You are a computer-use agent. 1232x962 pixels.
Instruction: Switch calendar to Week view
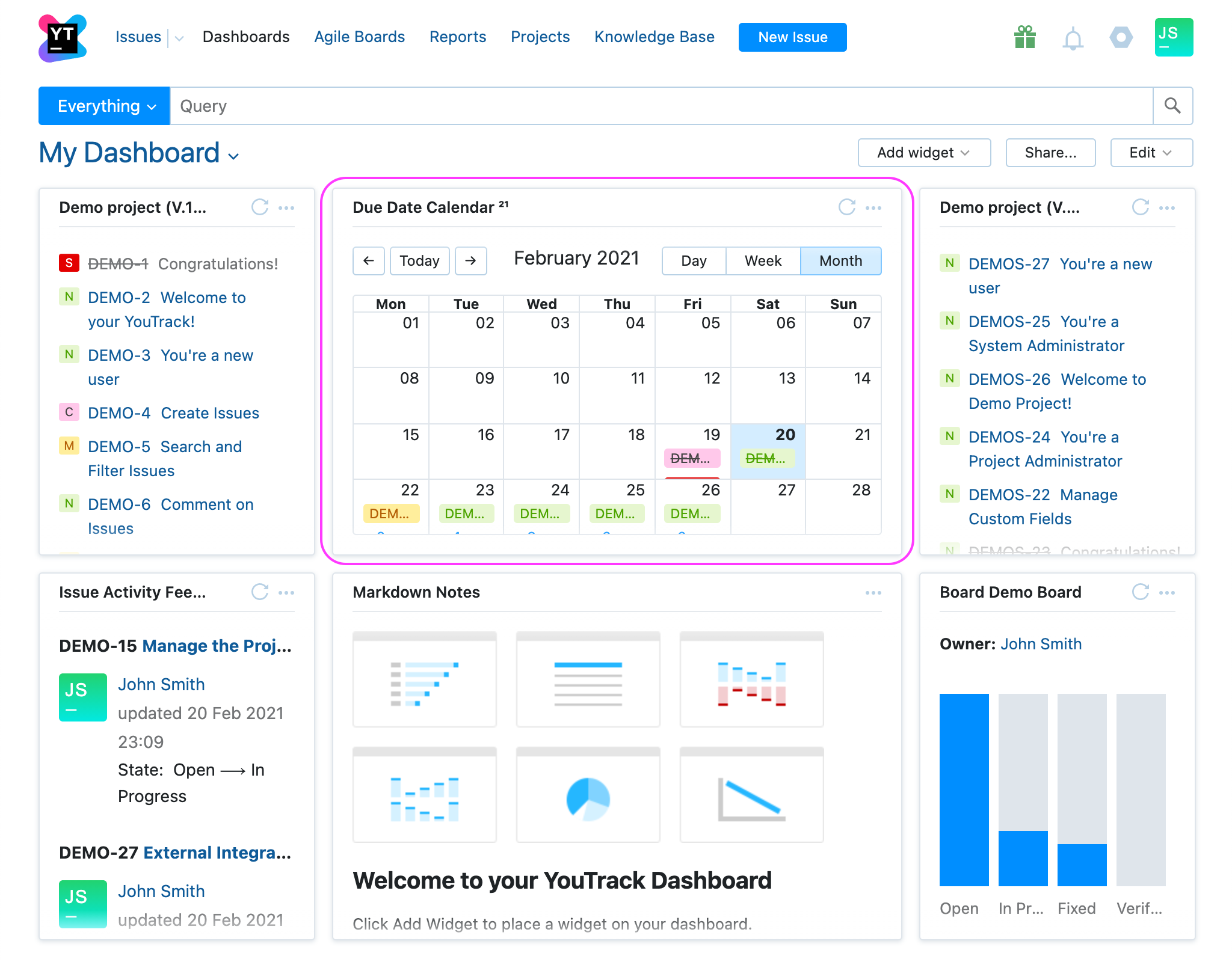pyautogui.click(x=763, y=261)
